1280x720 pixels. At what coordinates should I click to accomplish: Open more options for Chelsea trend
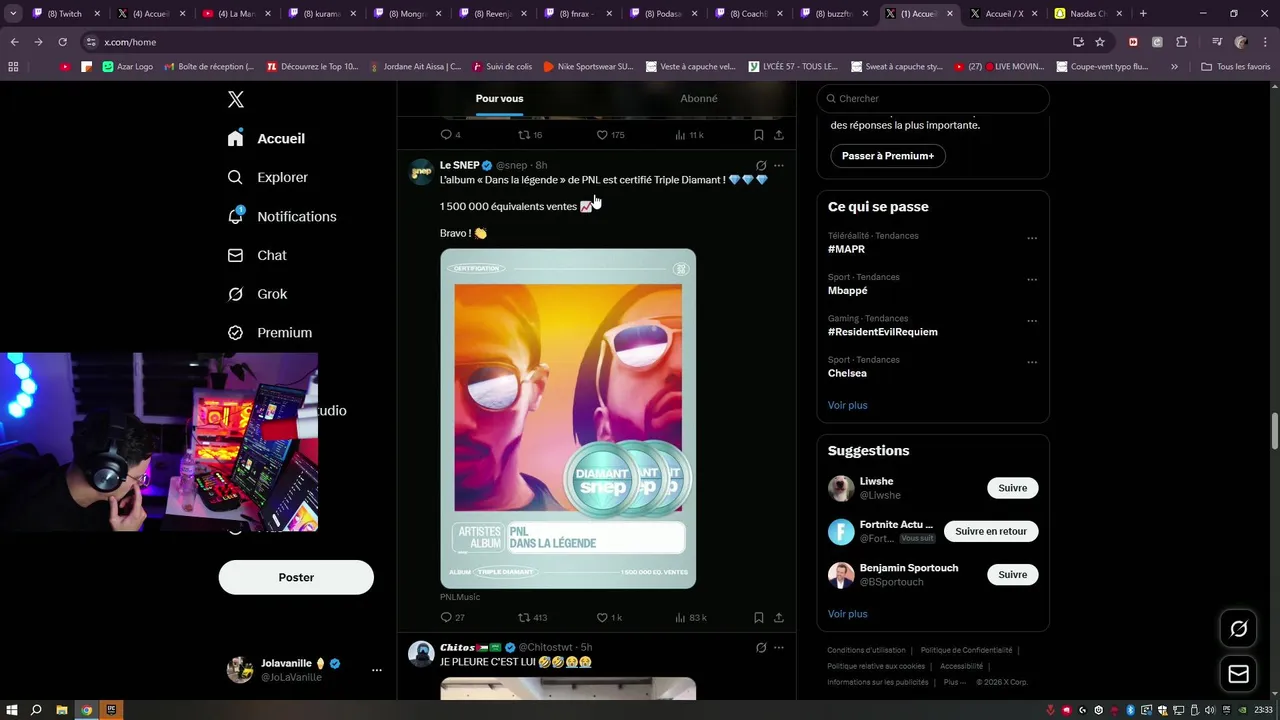1032,362
